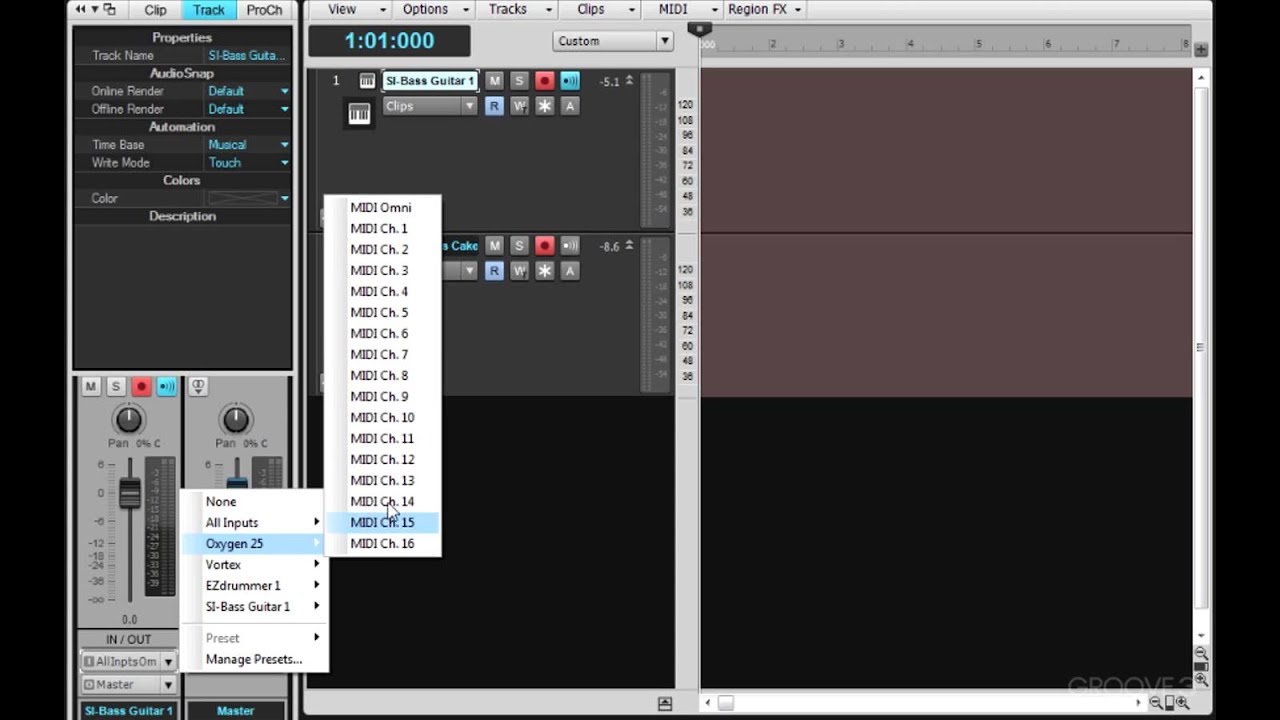Click record arm in inspector channel strip
The width and height of the screenshot is (1280, 720).
pyautogui.click(x=141, y=387)
